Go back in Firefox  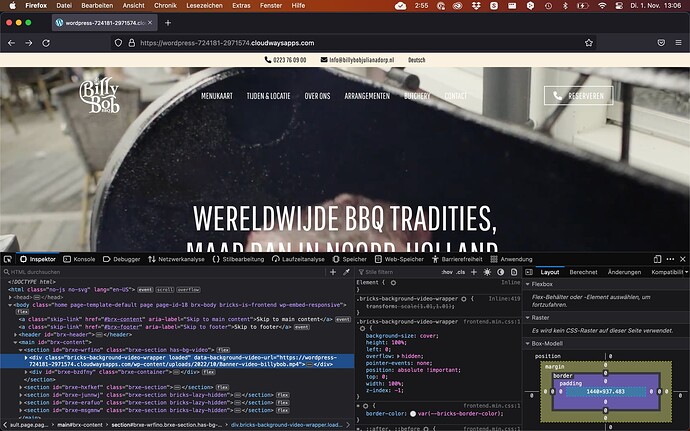click(x=11, y=43)
